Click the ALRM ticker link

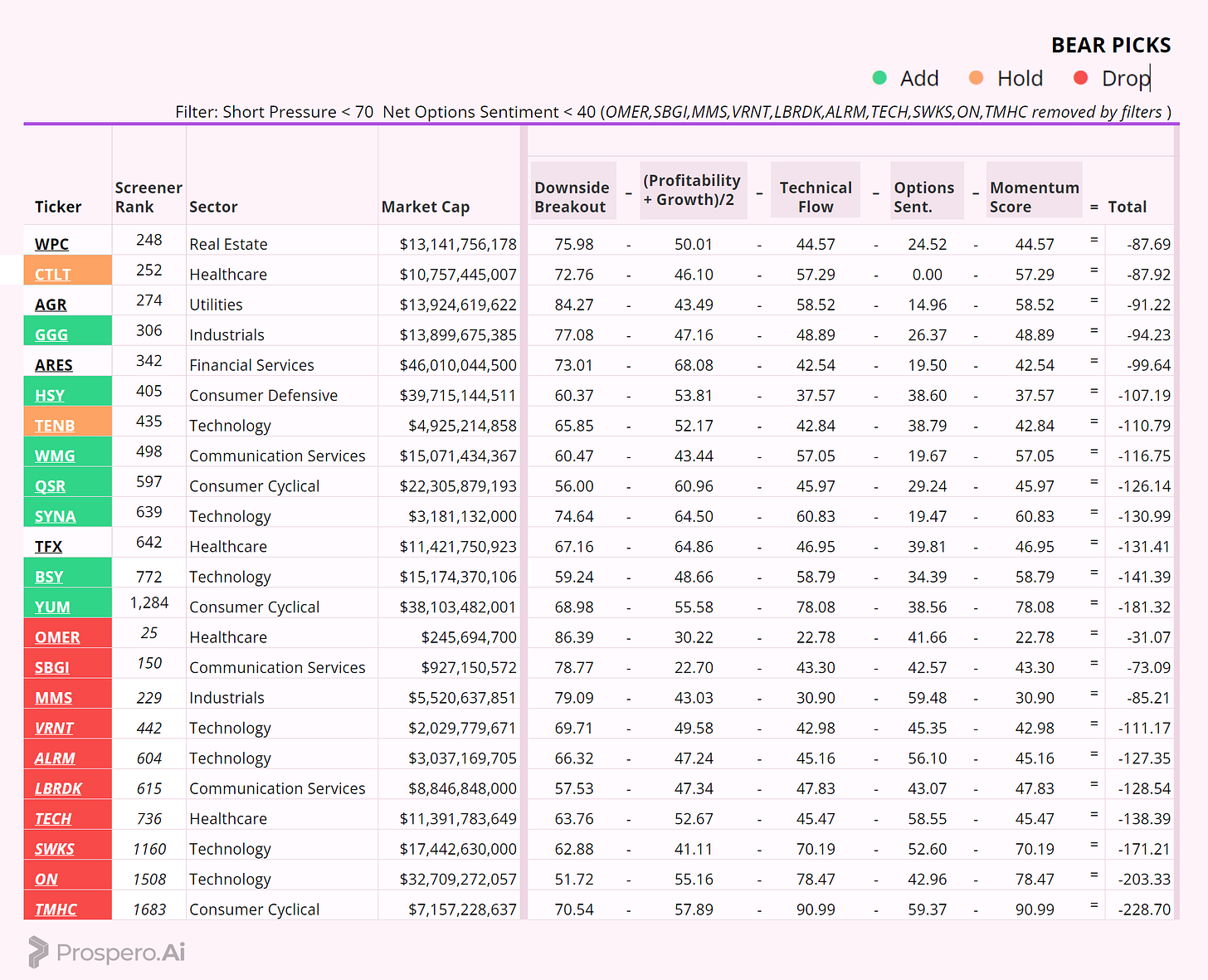tap(55, 758)
